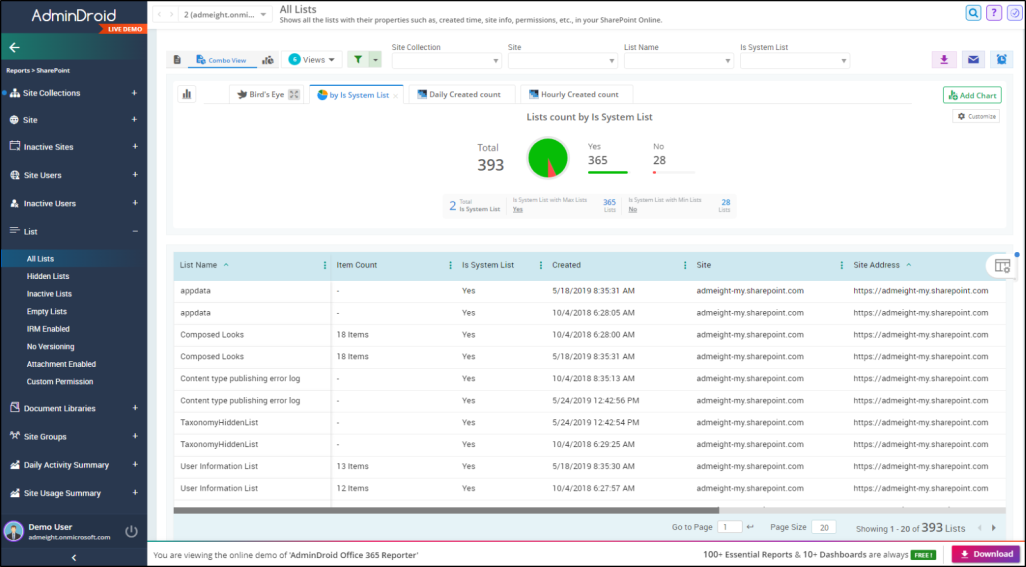Click the table horizontal scrollbar
Viewport: 1026px width, 567px height.
(x=446, y=511)
